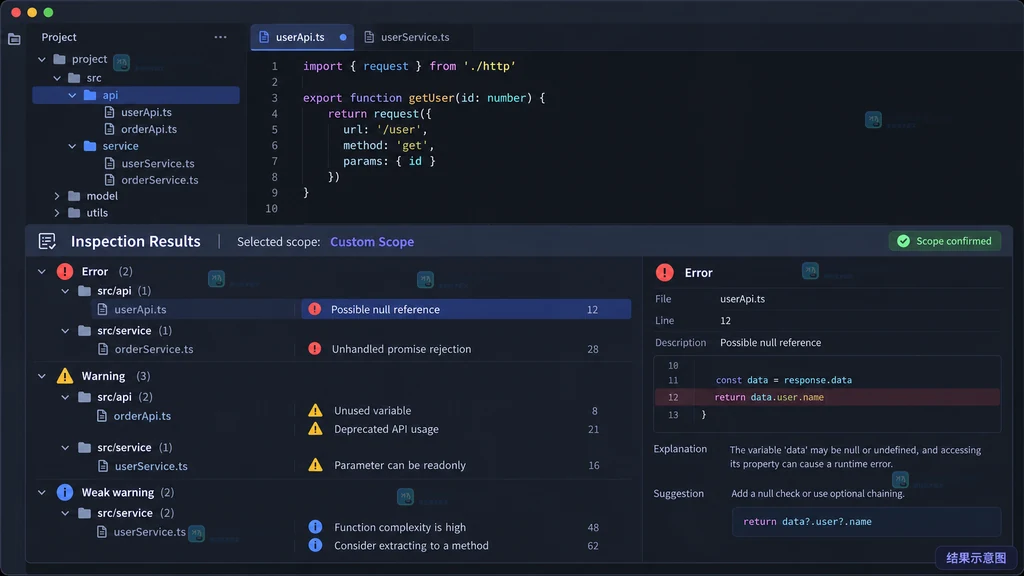Select Deprecated API usage warning
Image resolution: width=1024 pixels, height=576 pixels.
click(x=386, y=429)
